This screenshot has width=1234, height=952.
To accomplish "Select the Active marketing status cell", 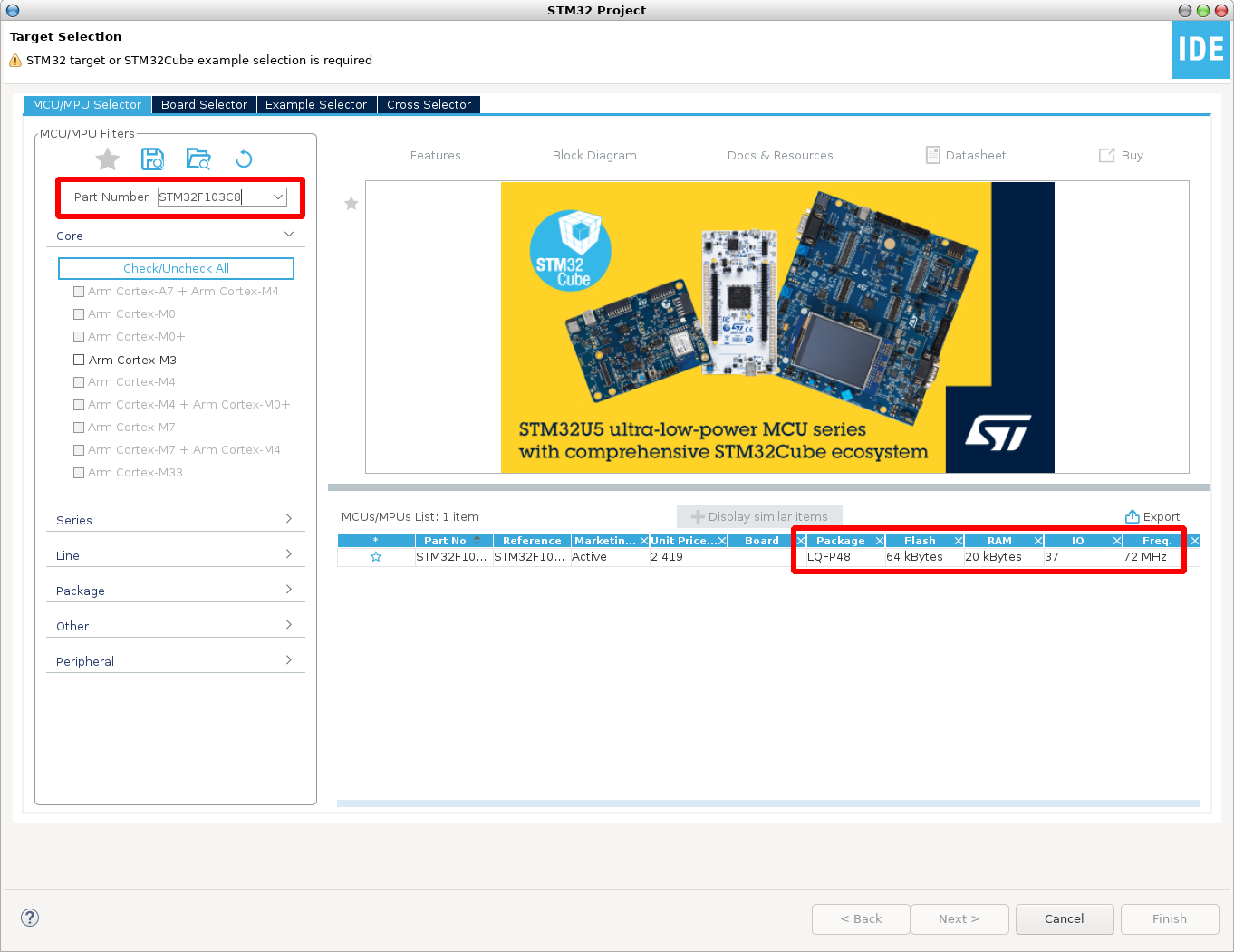I will [610, 557].
